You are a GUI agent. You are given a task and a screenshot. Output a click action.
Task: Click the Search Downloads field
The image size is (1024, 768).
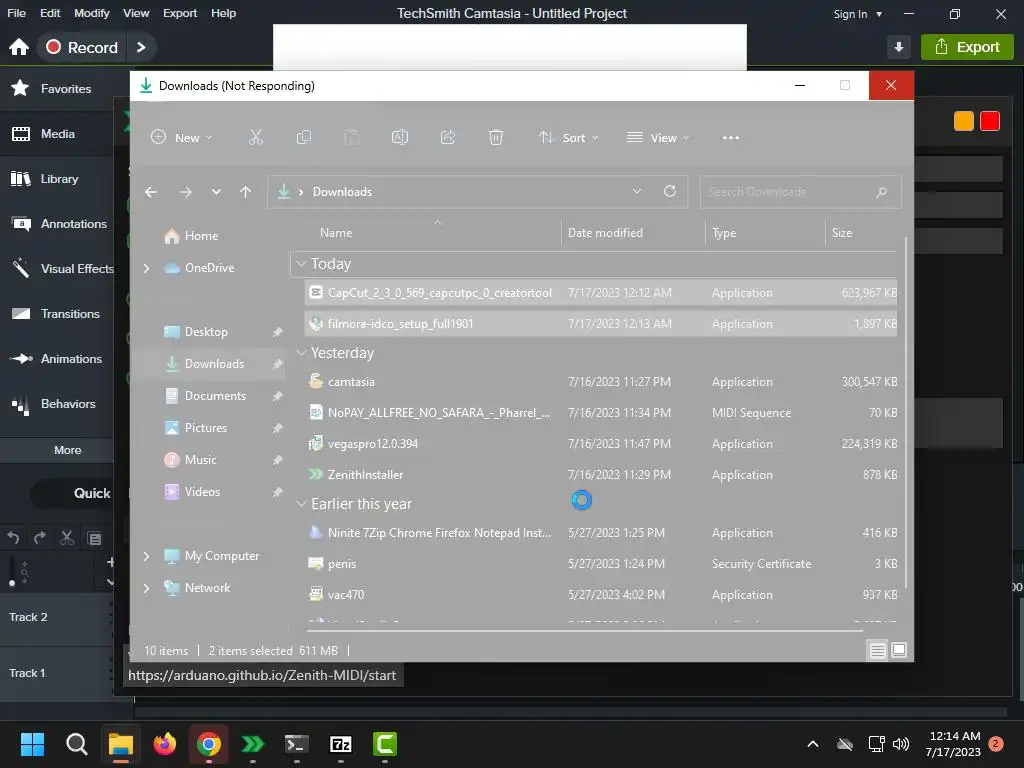(x=801, y=192)
